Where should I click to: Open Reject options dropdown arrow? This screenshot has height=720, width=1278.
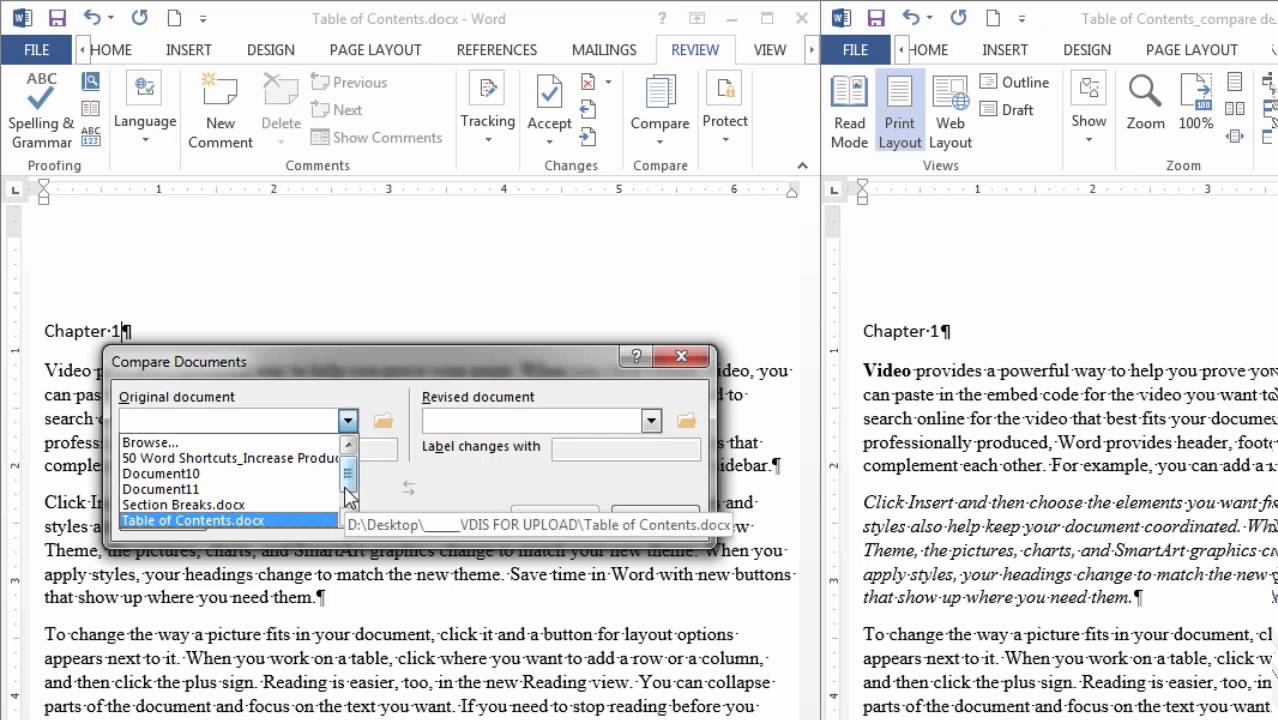pyautogui.click(x=607, y=82)
